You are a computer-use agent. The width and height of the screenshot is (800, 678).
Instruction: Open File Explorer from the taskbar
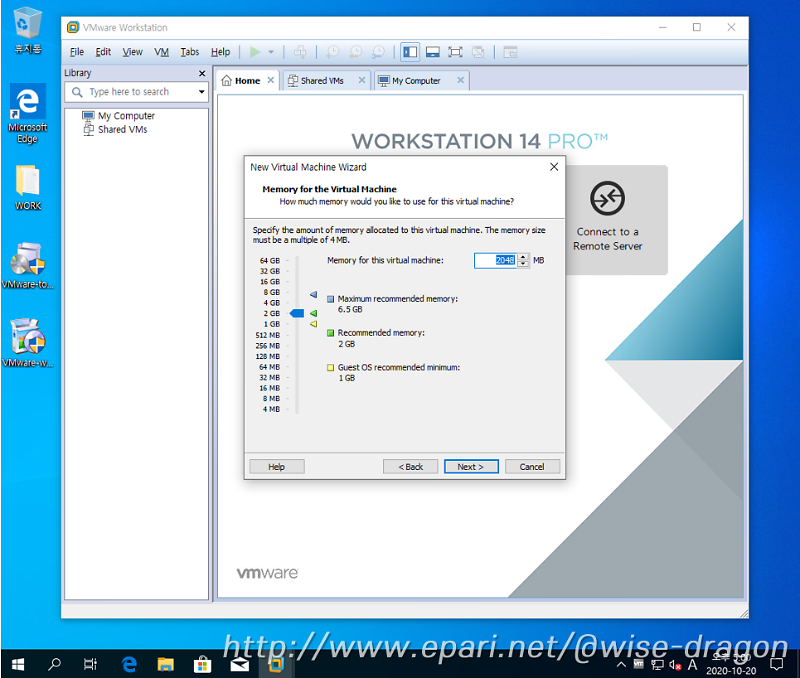point(166,664)
